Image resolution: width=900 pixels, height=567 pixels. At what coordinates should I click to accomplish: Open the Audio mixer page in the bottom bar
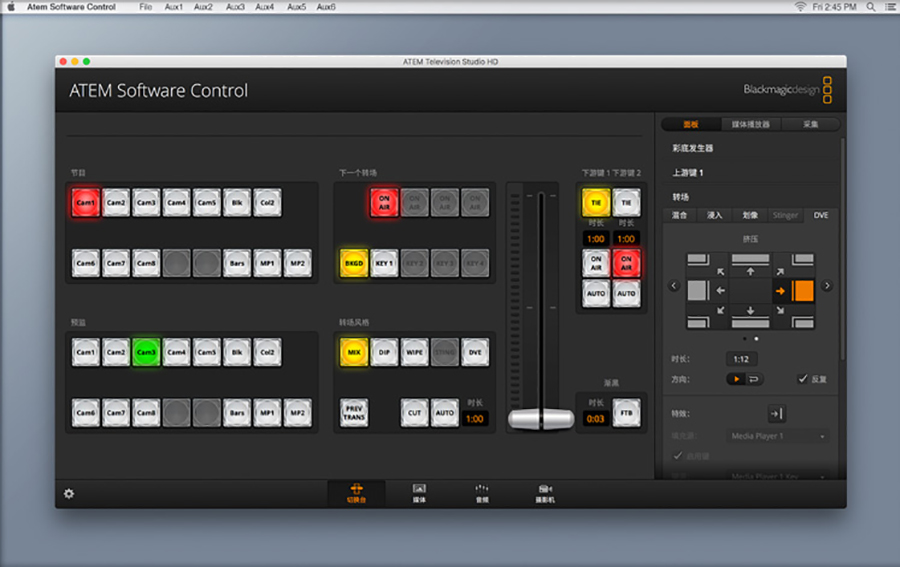click(x=482, y=493)
